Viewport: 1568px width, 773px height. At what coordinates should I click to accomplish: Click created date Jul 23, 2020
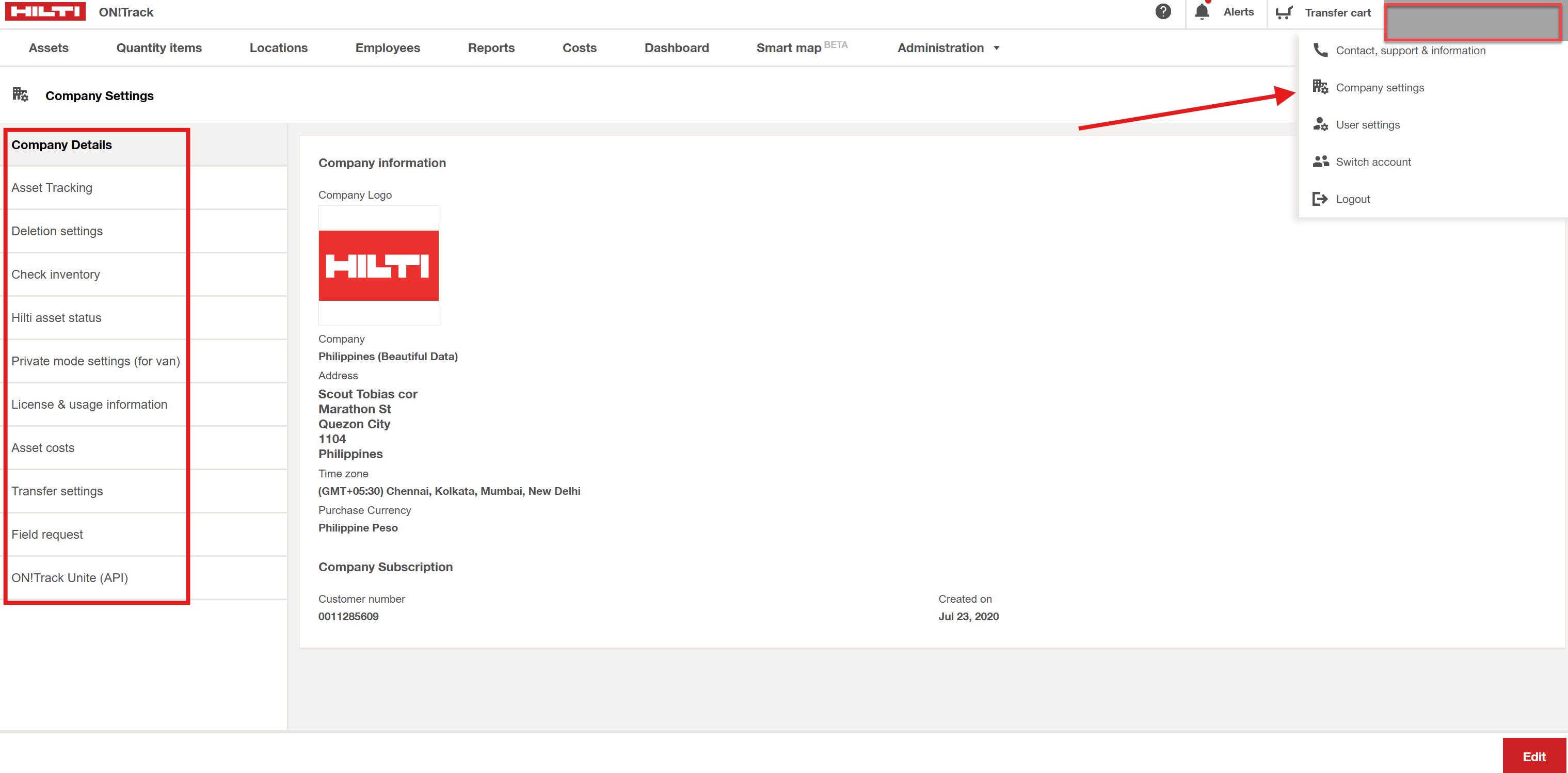968,617
